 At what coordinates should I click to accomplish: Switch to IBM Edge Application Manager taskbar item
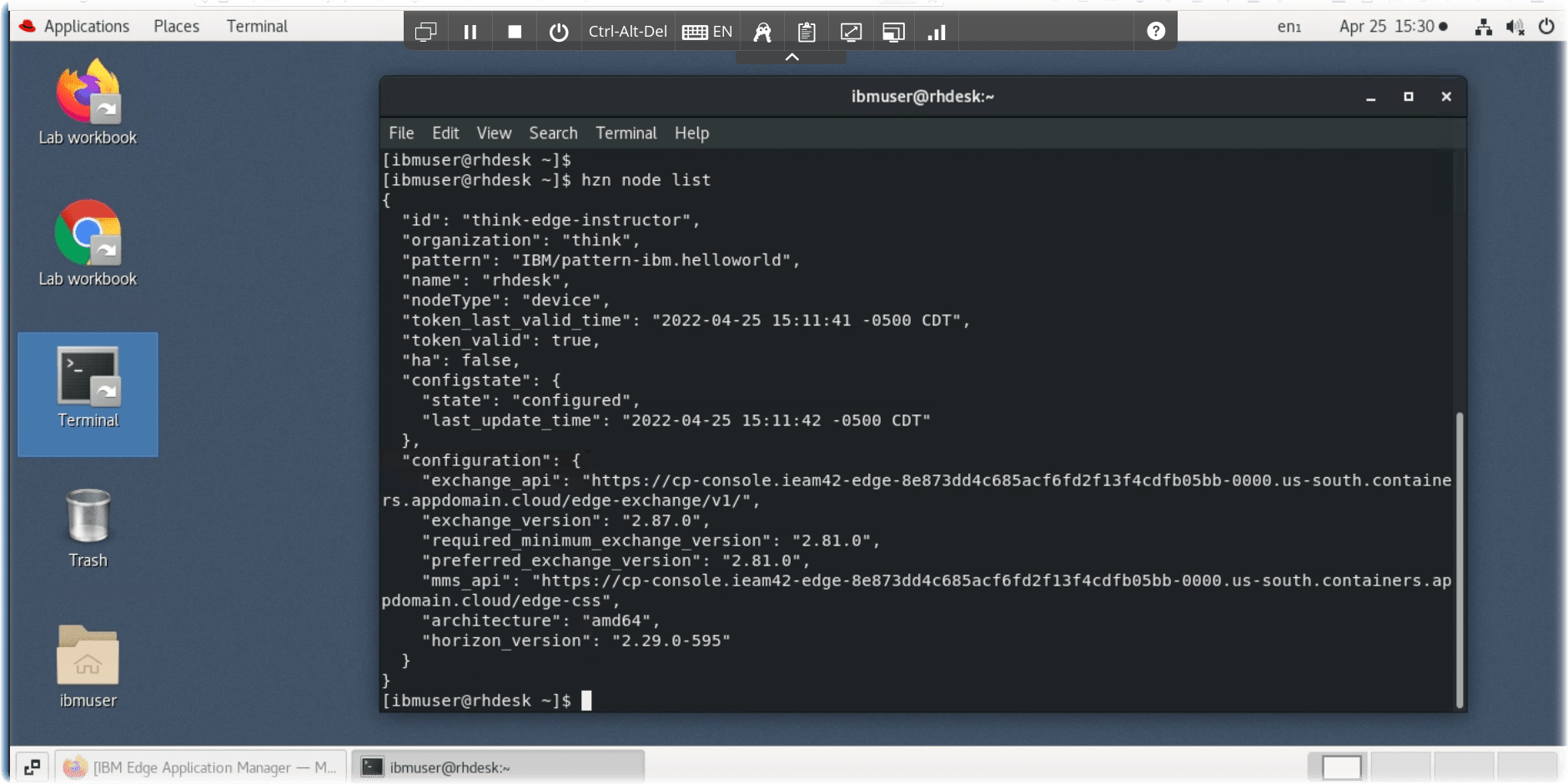click(x=200, y=767)
